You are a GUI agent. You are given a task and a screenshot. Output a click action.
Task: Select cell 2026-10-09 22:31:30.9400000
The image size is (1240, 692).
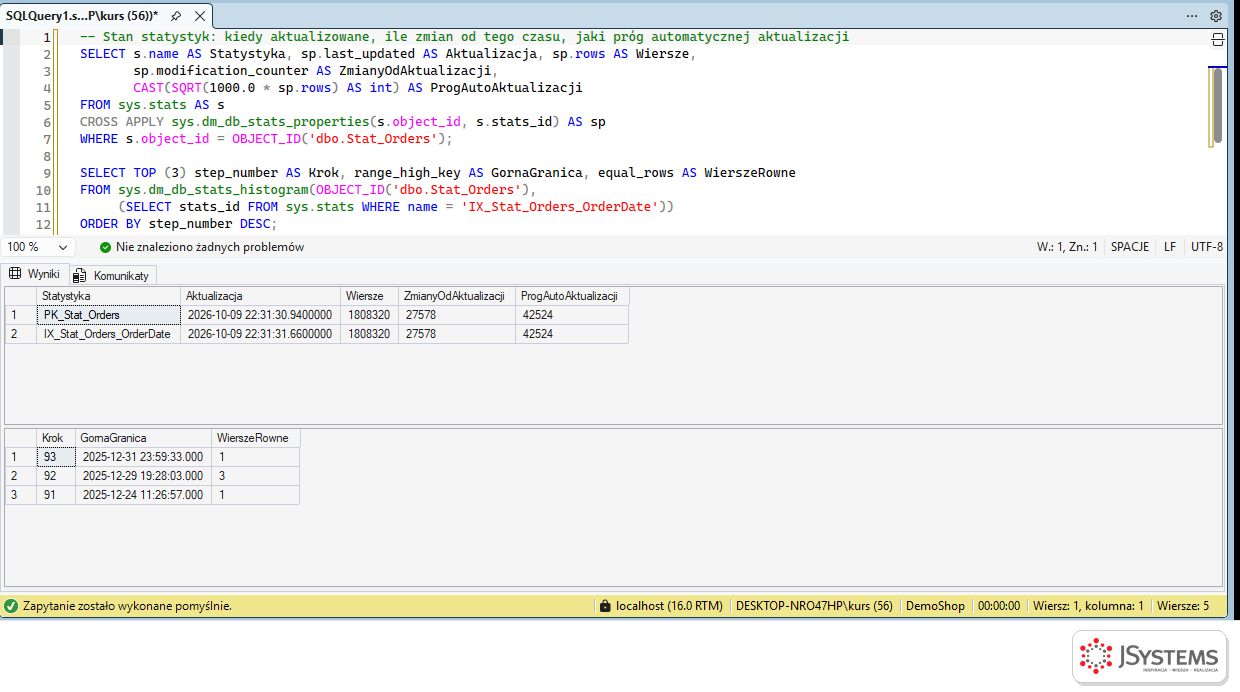[260, 315]
